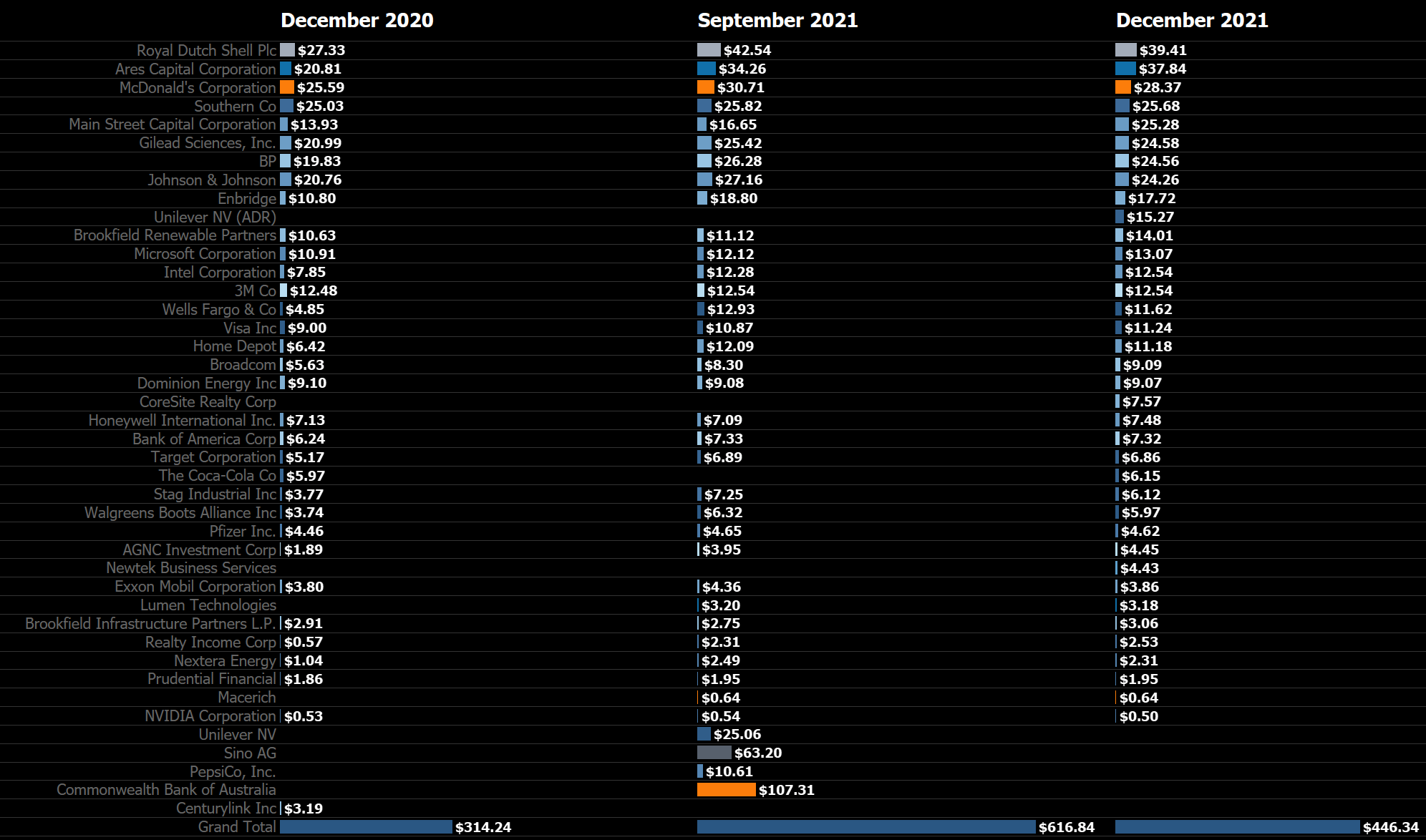This screenshot has height=840, width=1426.
Task: Click Sino AG gray bar in September 2021
Action: (x=714, y=753)
